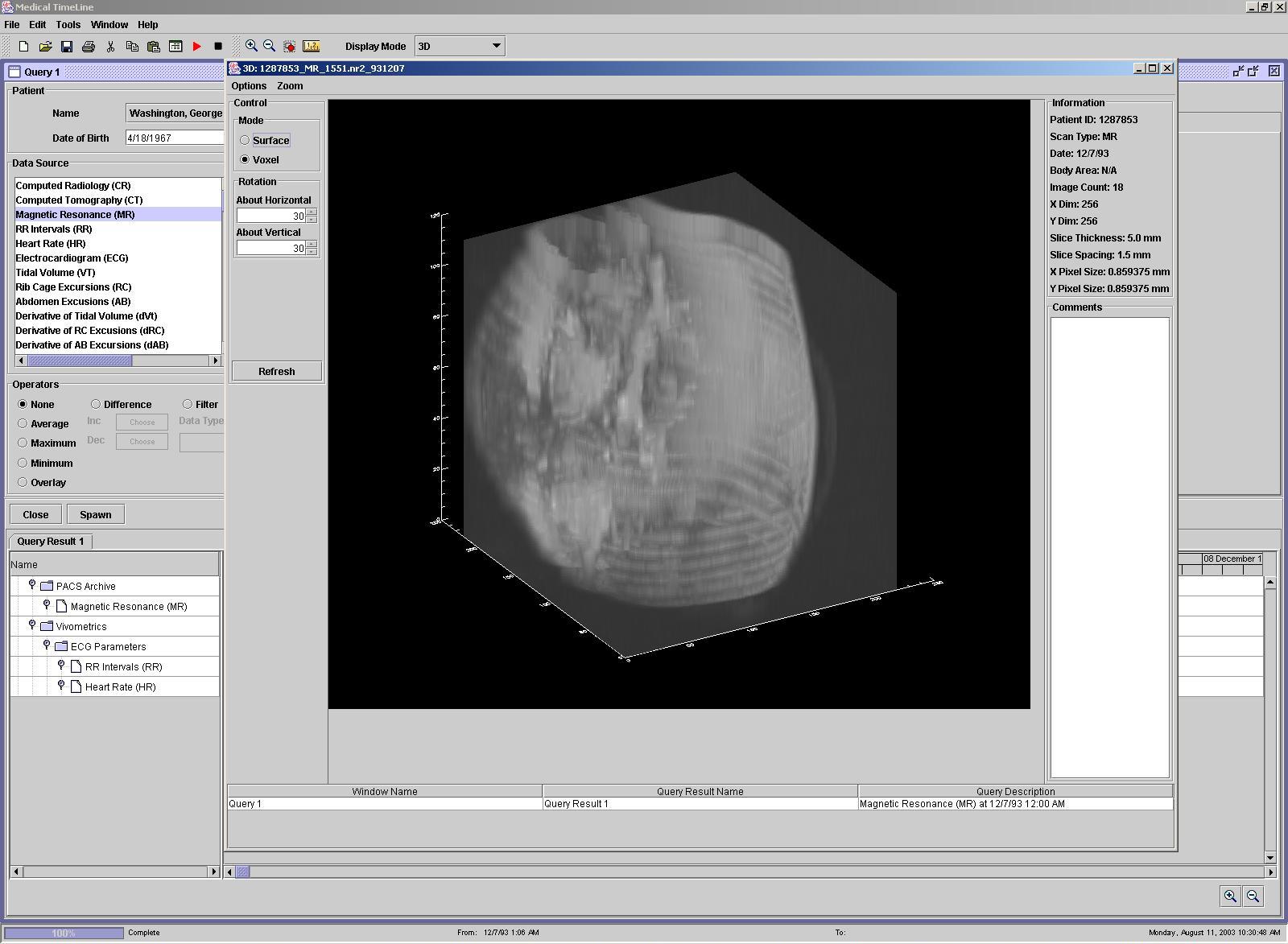Click the ruler scale icon in toolbar
The height and width of the screenshot is (944, 1288).
point(311,47)
